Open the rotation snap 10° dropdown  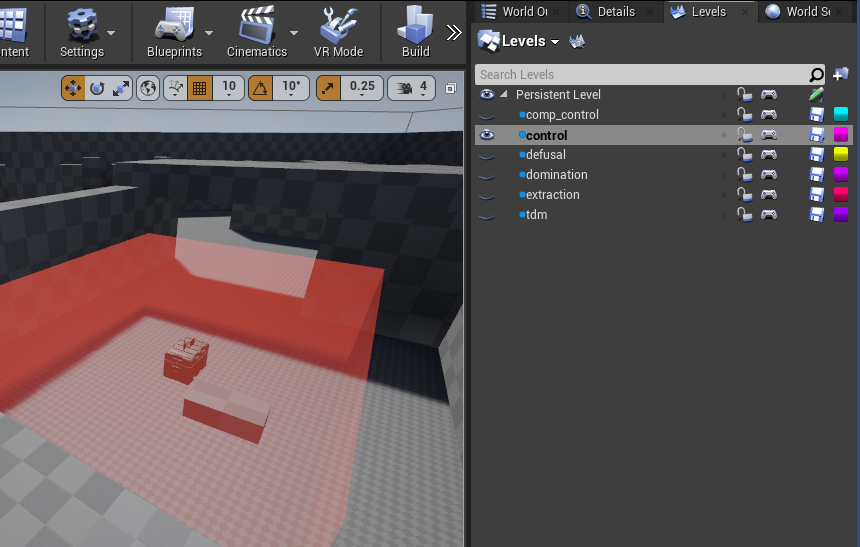[x=291, y=88]
